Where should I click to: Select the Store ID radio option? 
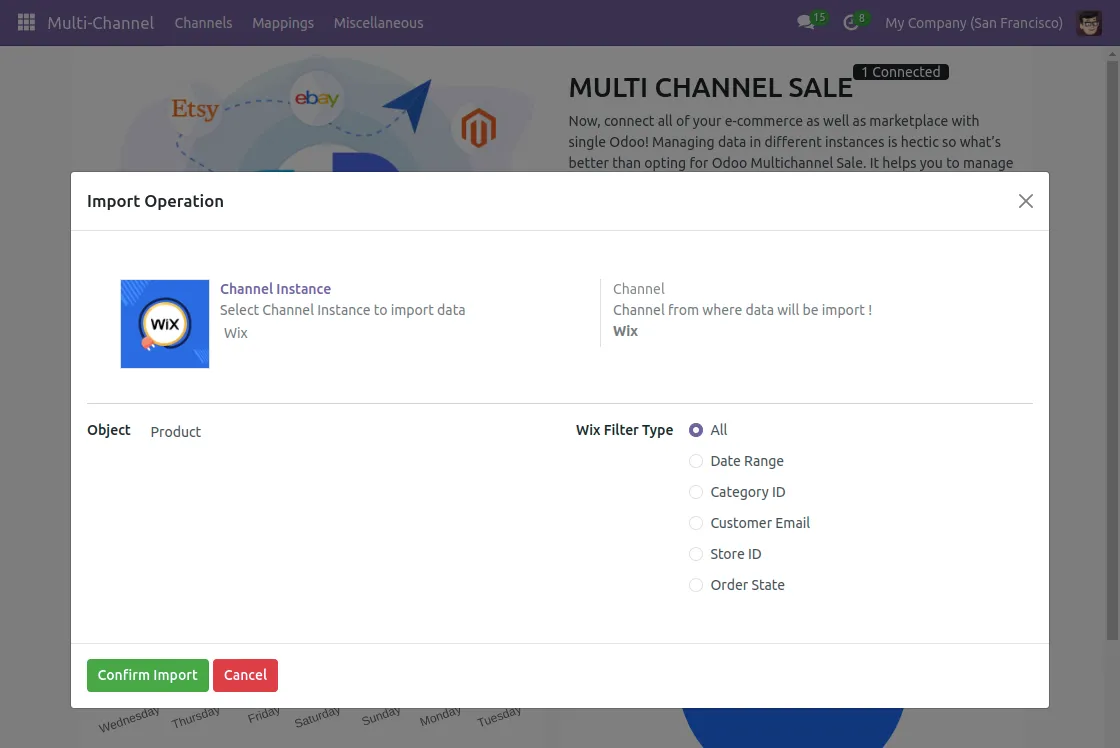click(x=696, y=554)
